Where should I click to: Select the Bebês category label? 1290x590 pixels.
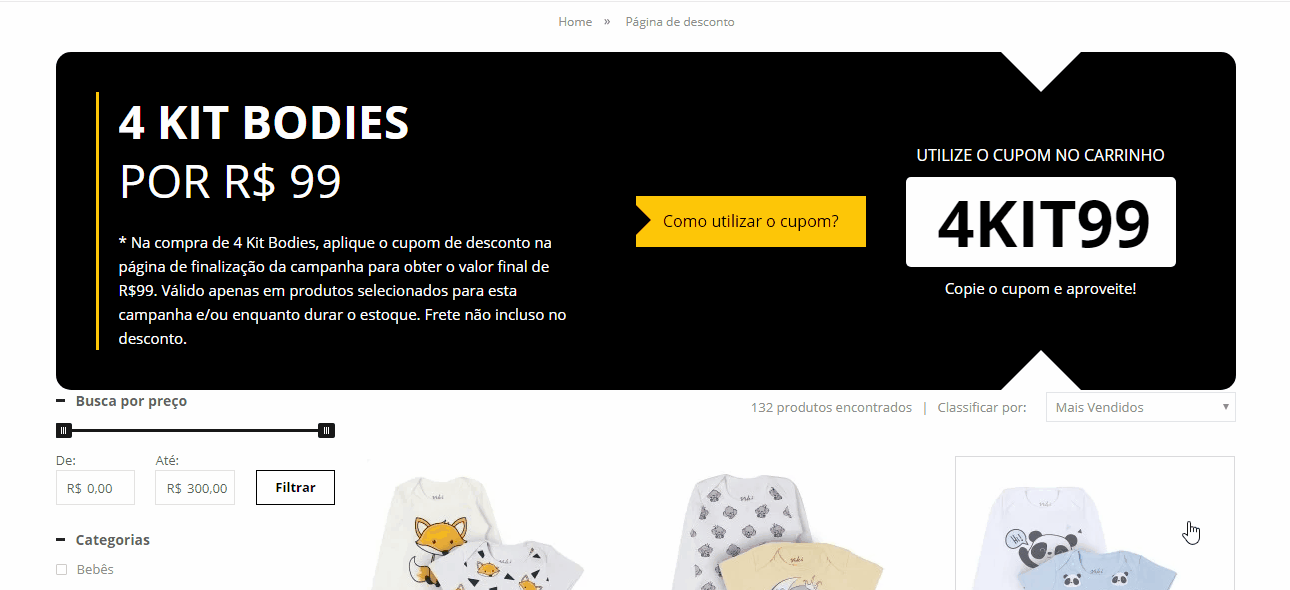pos(95,569)
